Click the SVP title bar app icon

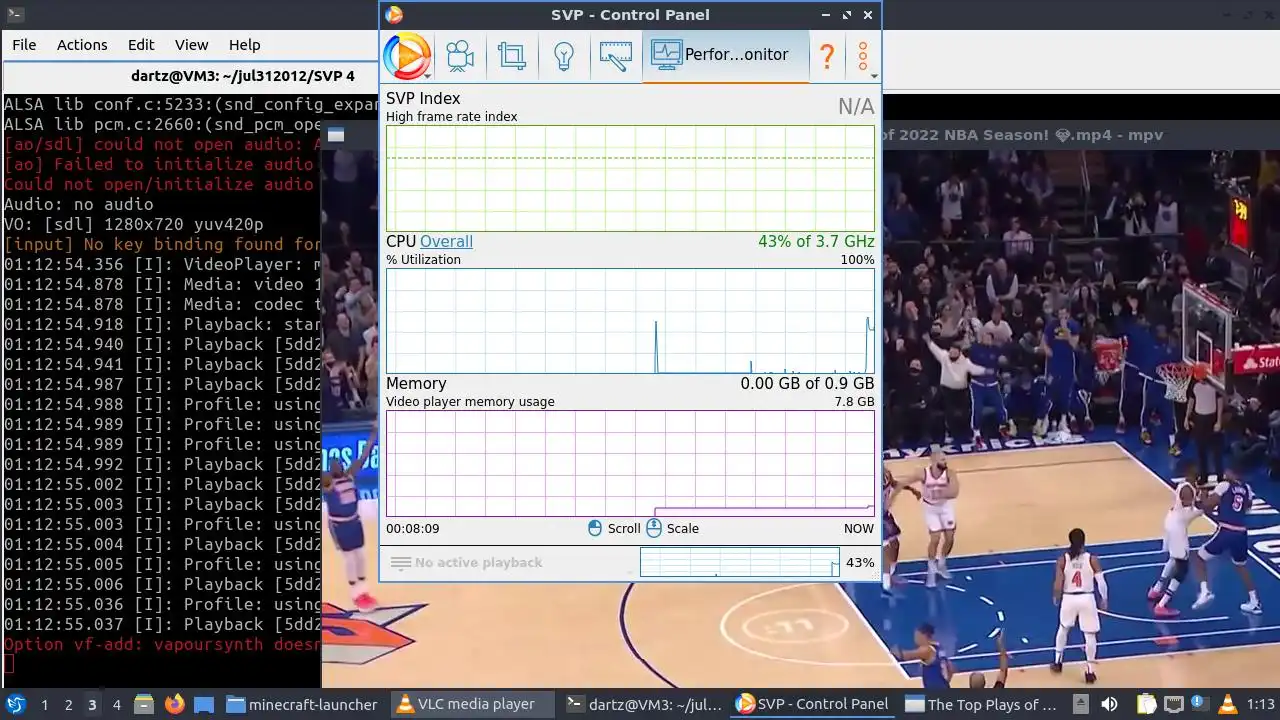(x=394, y=14)
